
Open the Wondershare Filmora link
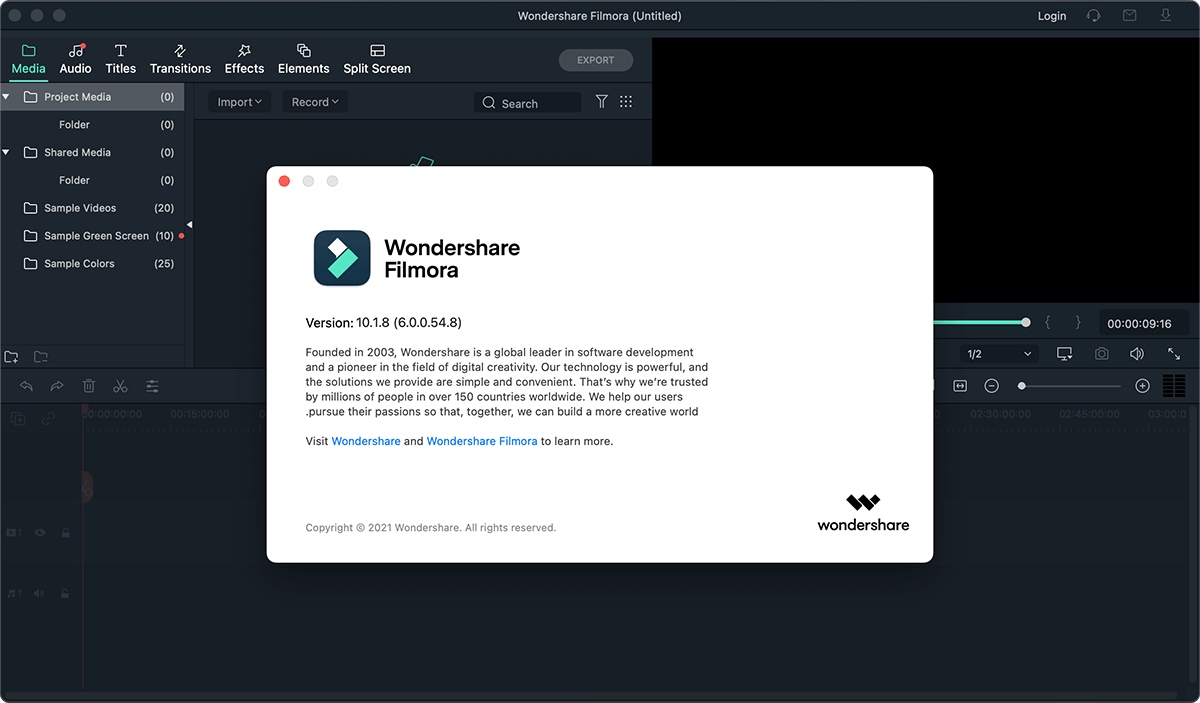click(x=482, y=441)
